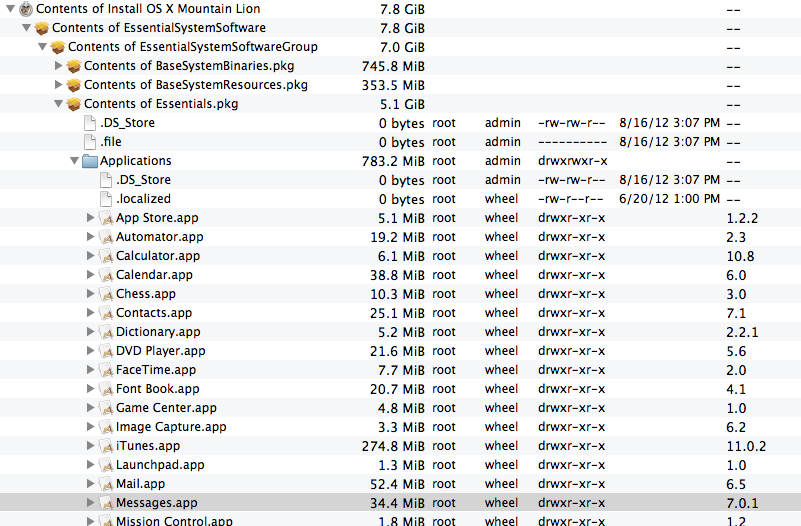Image resolution: width=801 pixels, height=526 pixels.
Task: Click the Mail.app icon
Action: coord(106,484)
